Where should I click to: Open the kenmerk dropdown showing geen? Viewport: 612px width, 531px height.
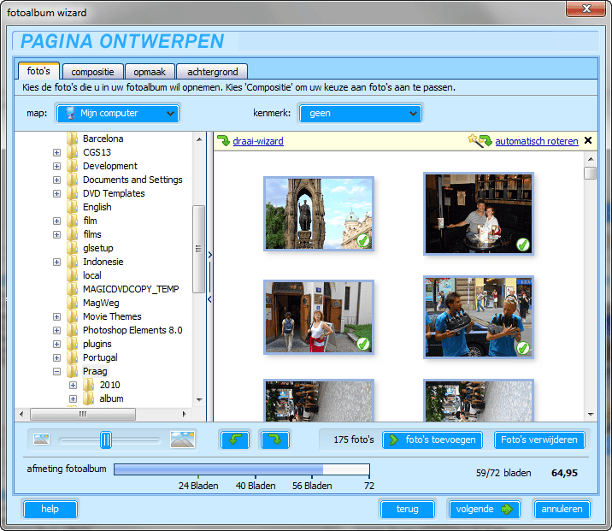coord(361,113)
